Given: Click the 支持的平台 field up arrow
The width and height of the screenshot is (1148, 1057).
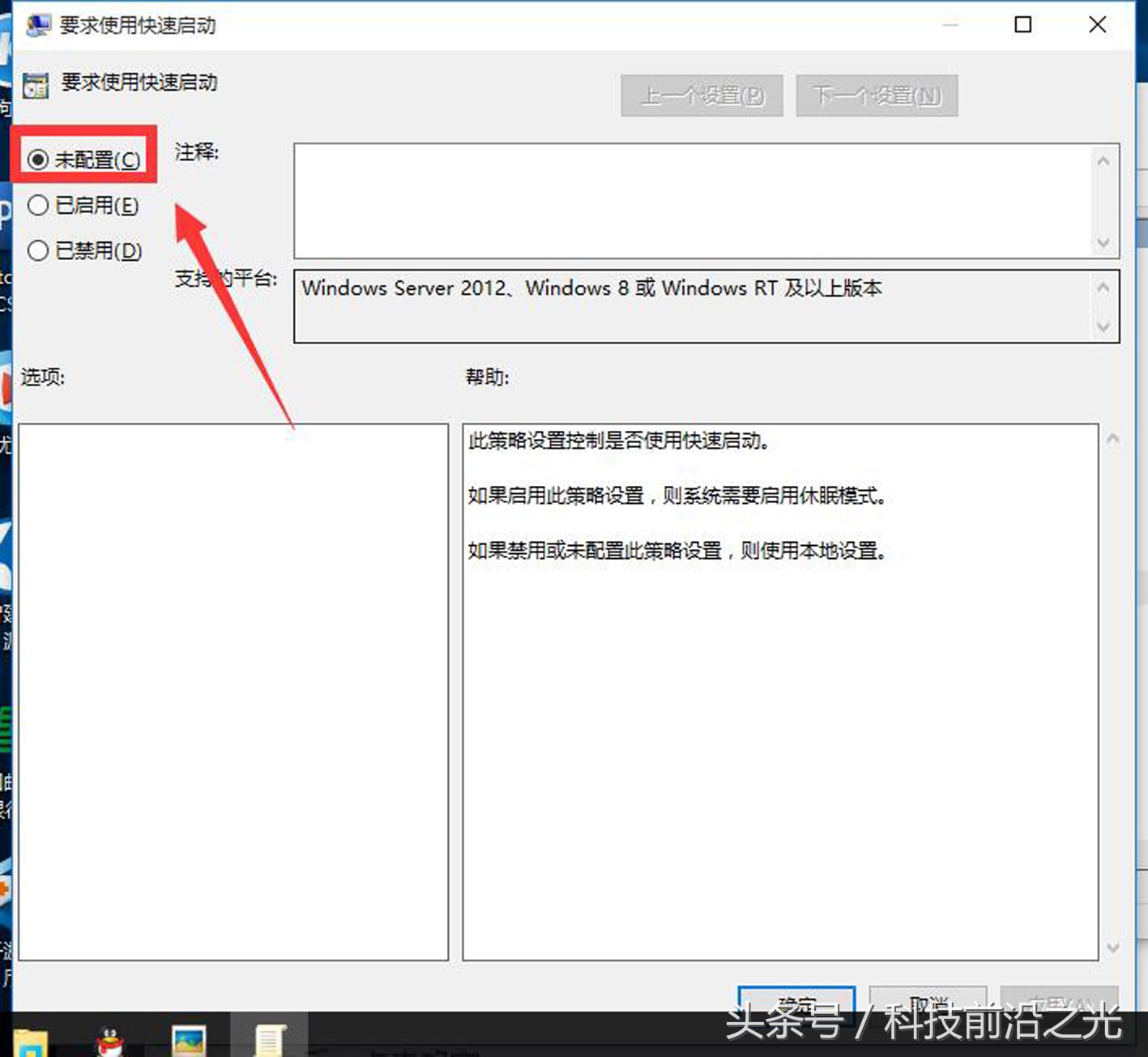Looking at the screenshot, I should click(x=1103, y=286).
